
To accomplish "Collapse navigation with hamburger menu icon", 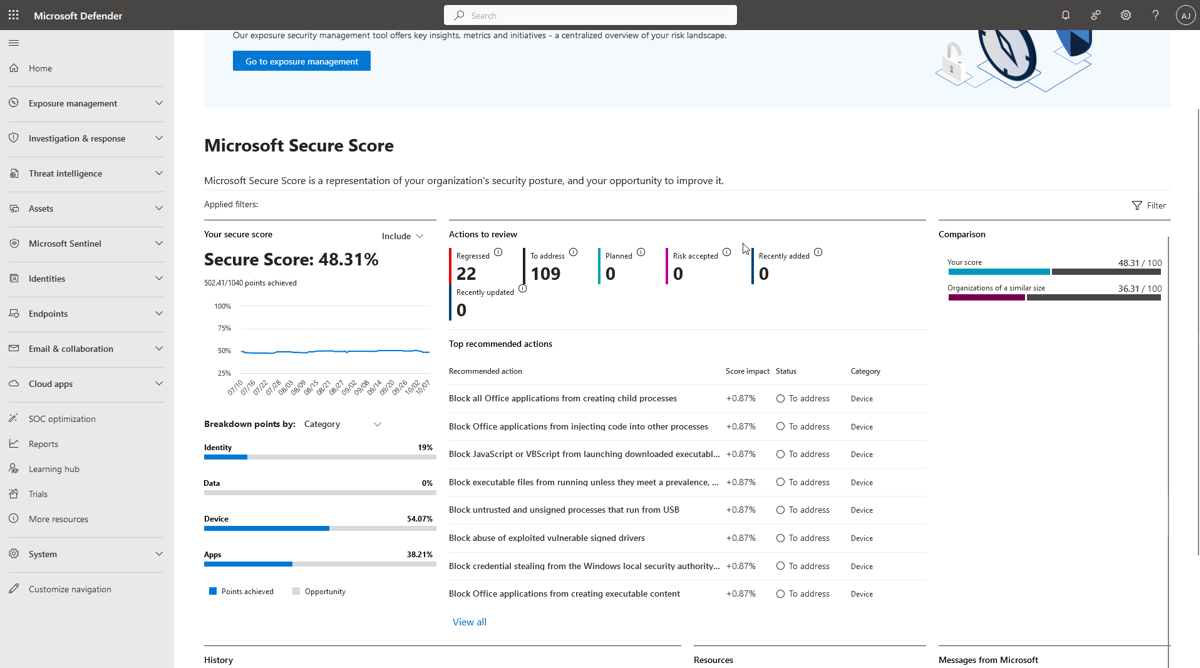I will pos(13,43).
